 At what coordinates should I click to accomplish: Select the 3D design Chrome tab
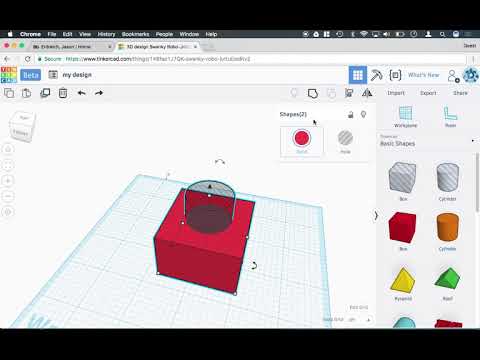coord(158,47)
